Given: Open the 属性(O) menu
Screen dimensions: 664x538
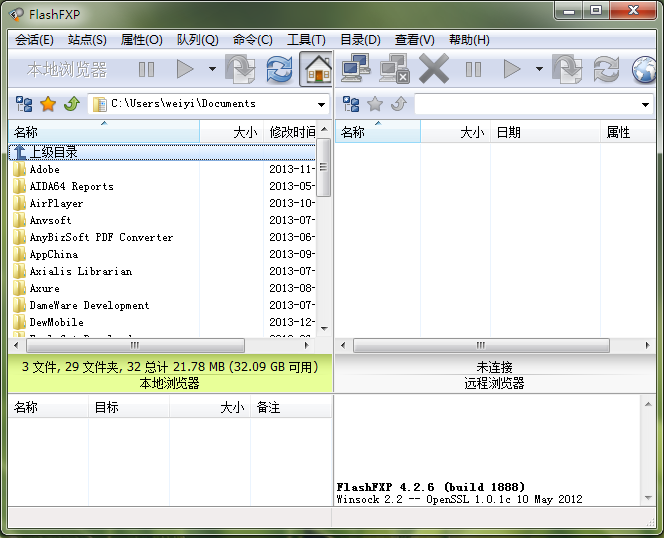Looking at the screenshot, I should coord(141,40).
